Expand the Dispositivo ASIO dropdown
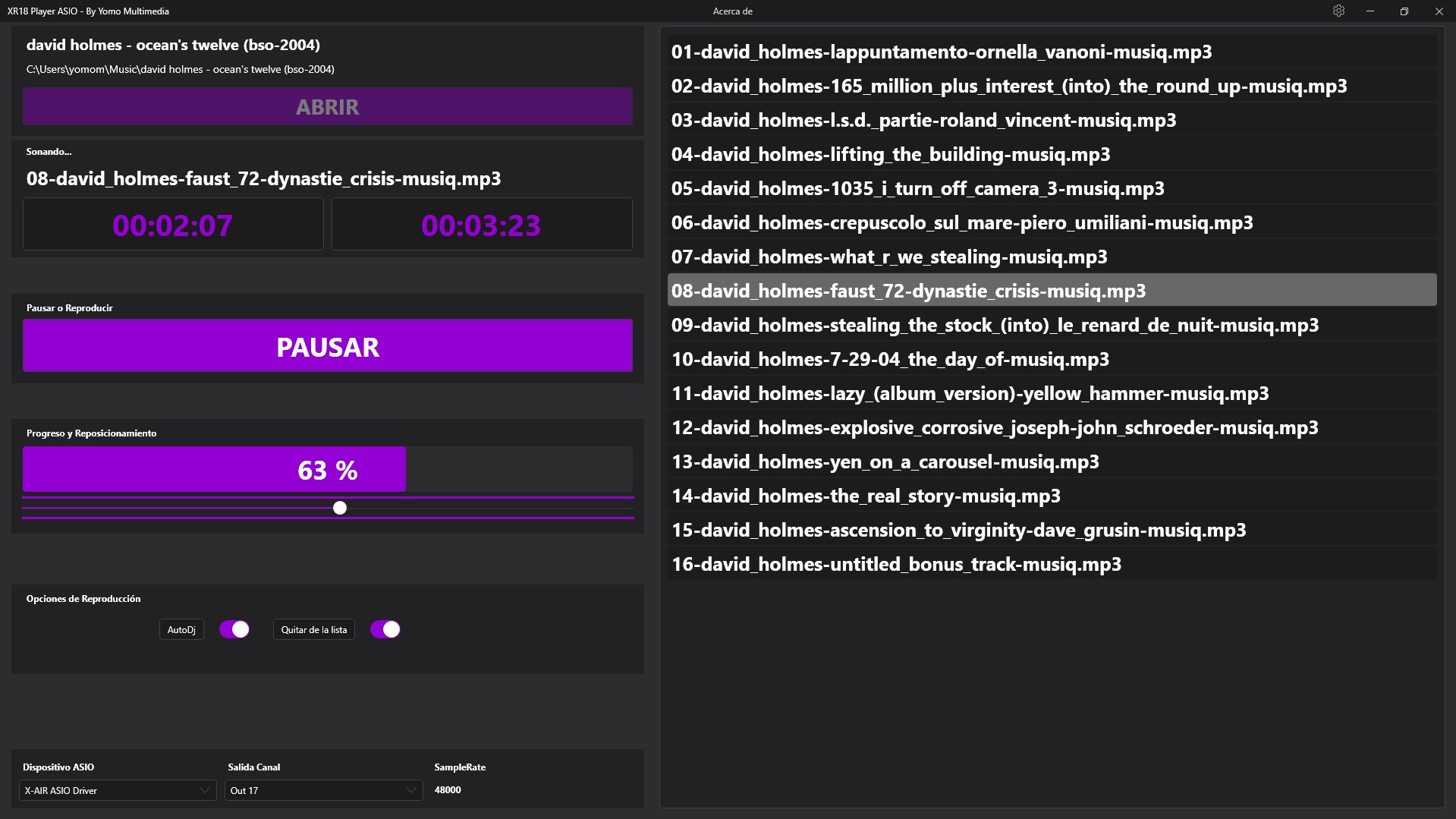1456x819 pixels. (x=118, y=790)
